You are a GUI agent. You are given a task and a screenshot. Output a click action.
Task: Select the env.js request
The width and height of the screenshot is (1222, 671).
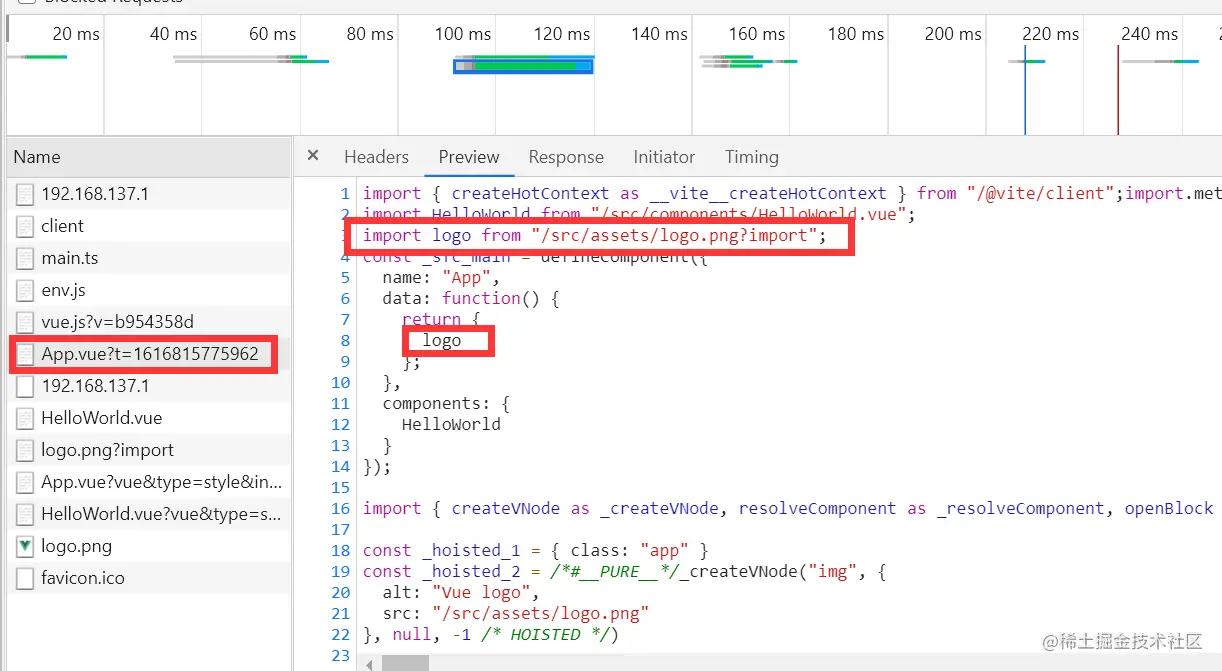149,290
